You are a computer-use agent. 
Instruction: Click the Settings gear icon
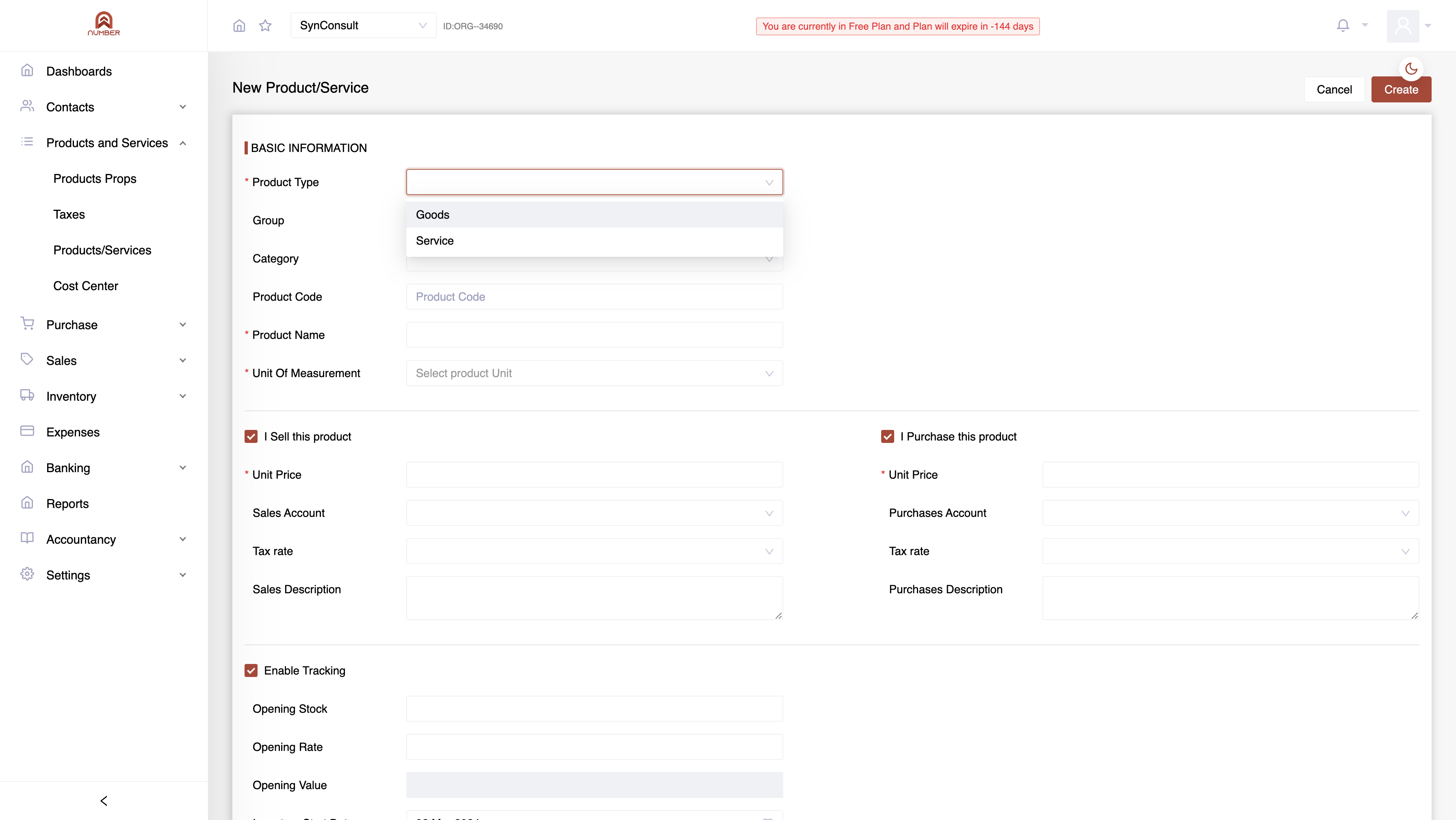click(27, 574)
